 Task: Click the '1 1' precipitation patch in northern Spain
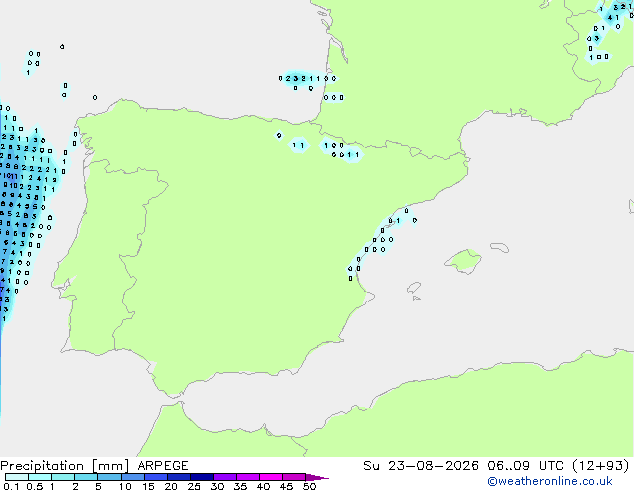coord(298,145)
